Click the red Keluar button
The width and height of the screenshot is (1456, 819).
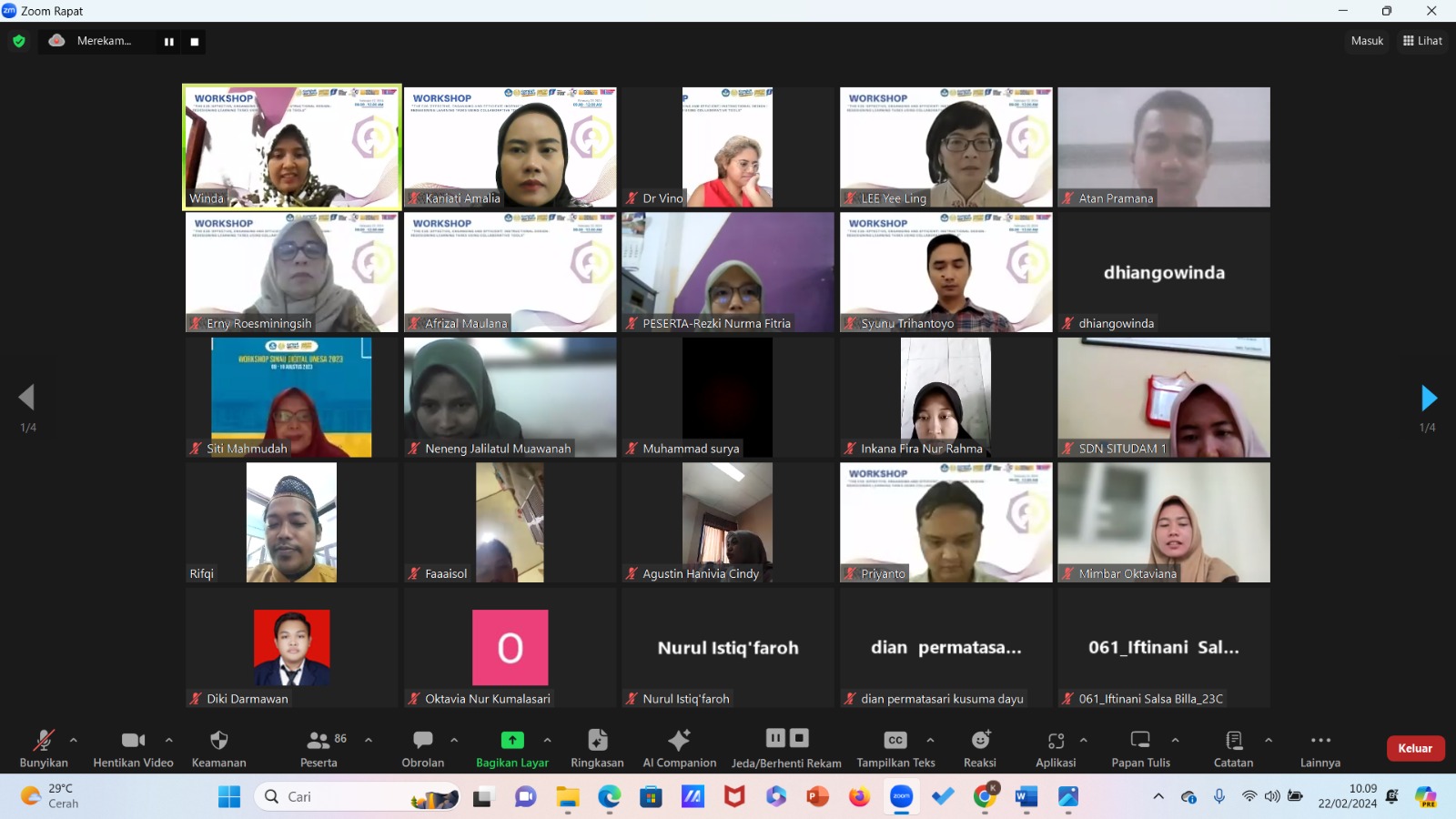pyautogui.click(x=1415, y=748)
